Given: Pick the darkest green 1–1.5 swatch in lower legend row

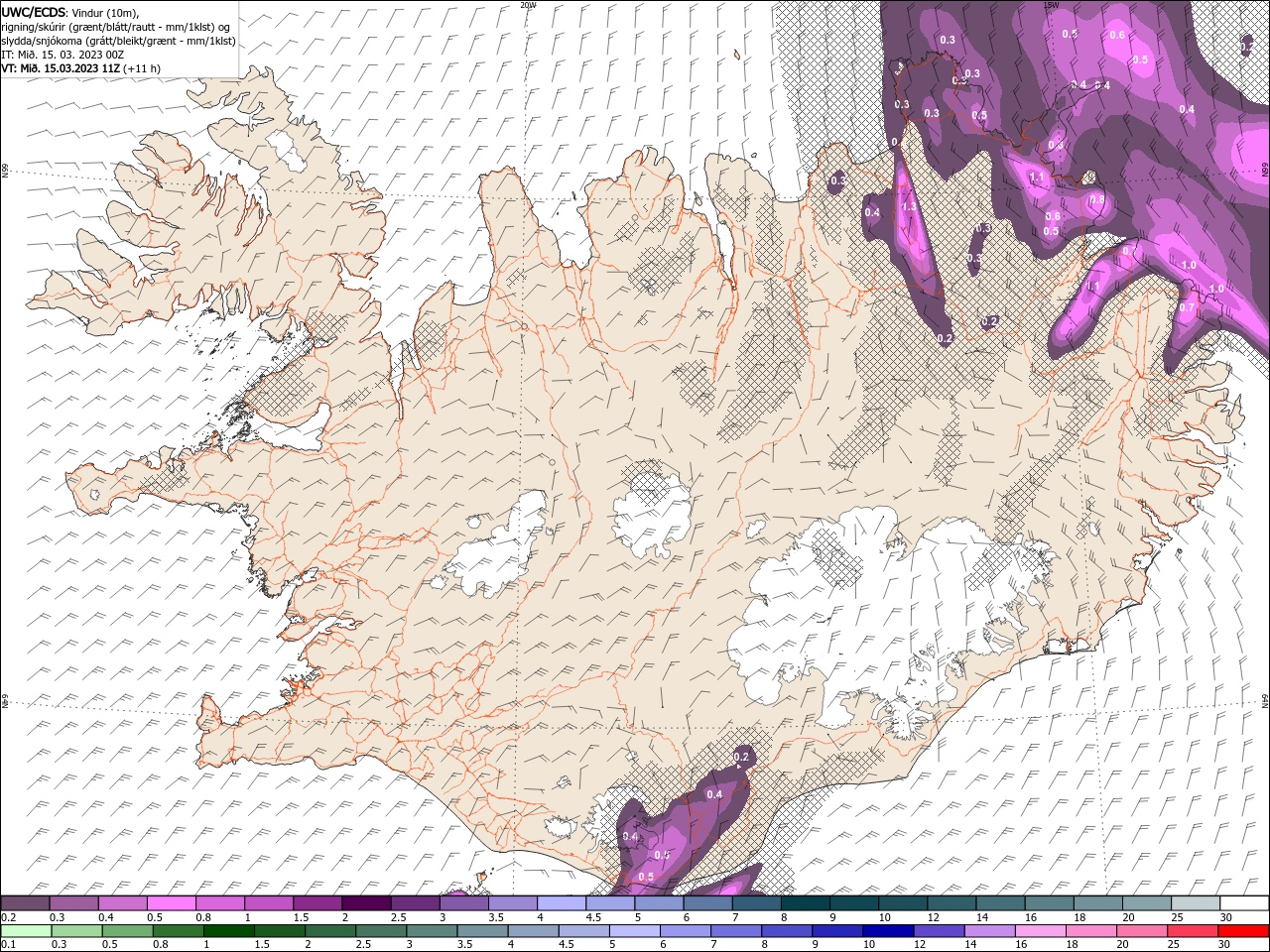Looking at the screenshot, I should coord(228,931).
